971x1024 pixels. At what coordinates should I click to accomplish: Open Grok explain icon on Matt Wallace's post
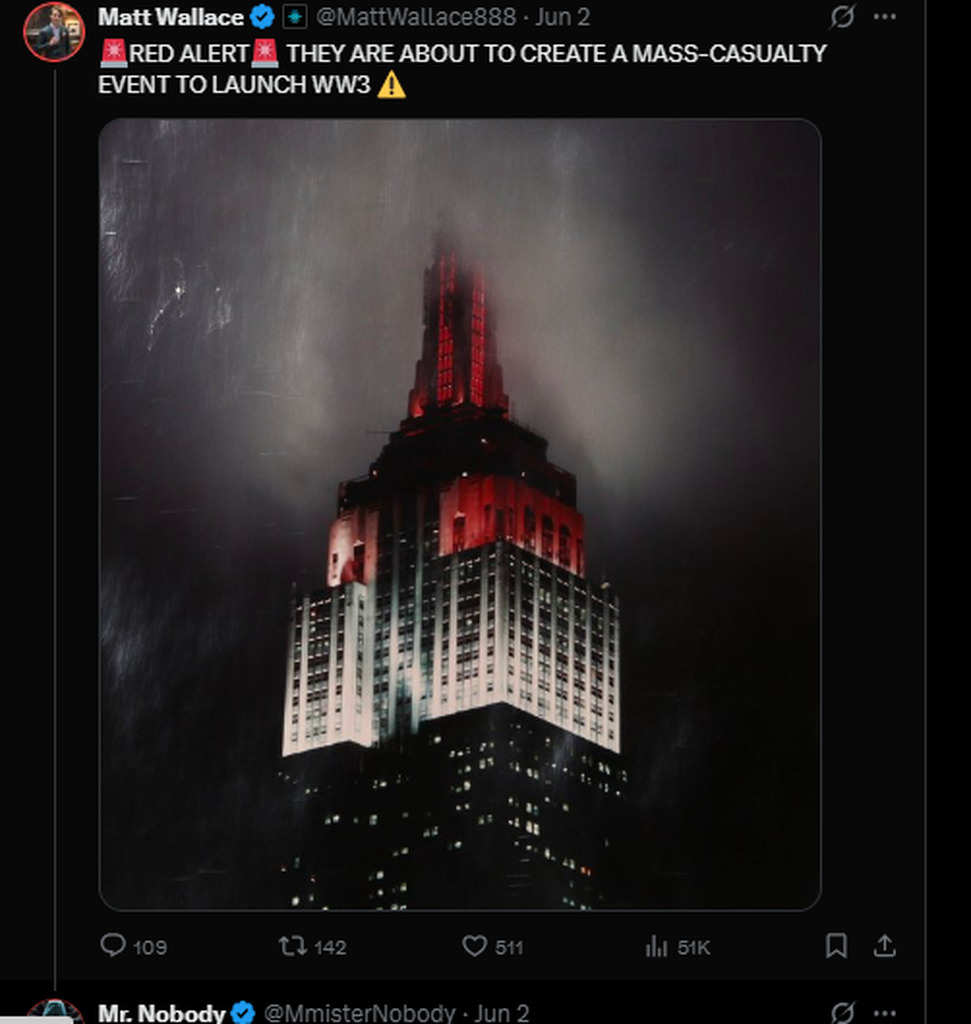842,16
